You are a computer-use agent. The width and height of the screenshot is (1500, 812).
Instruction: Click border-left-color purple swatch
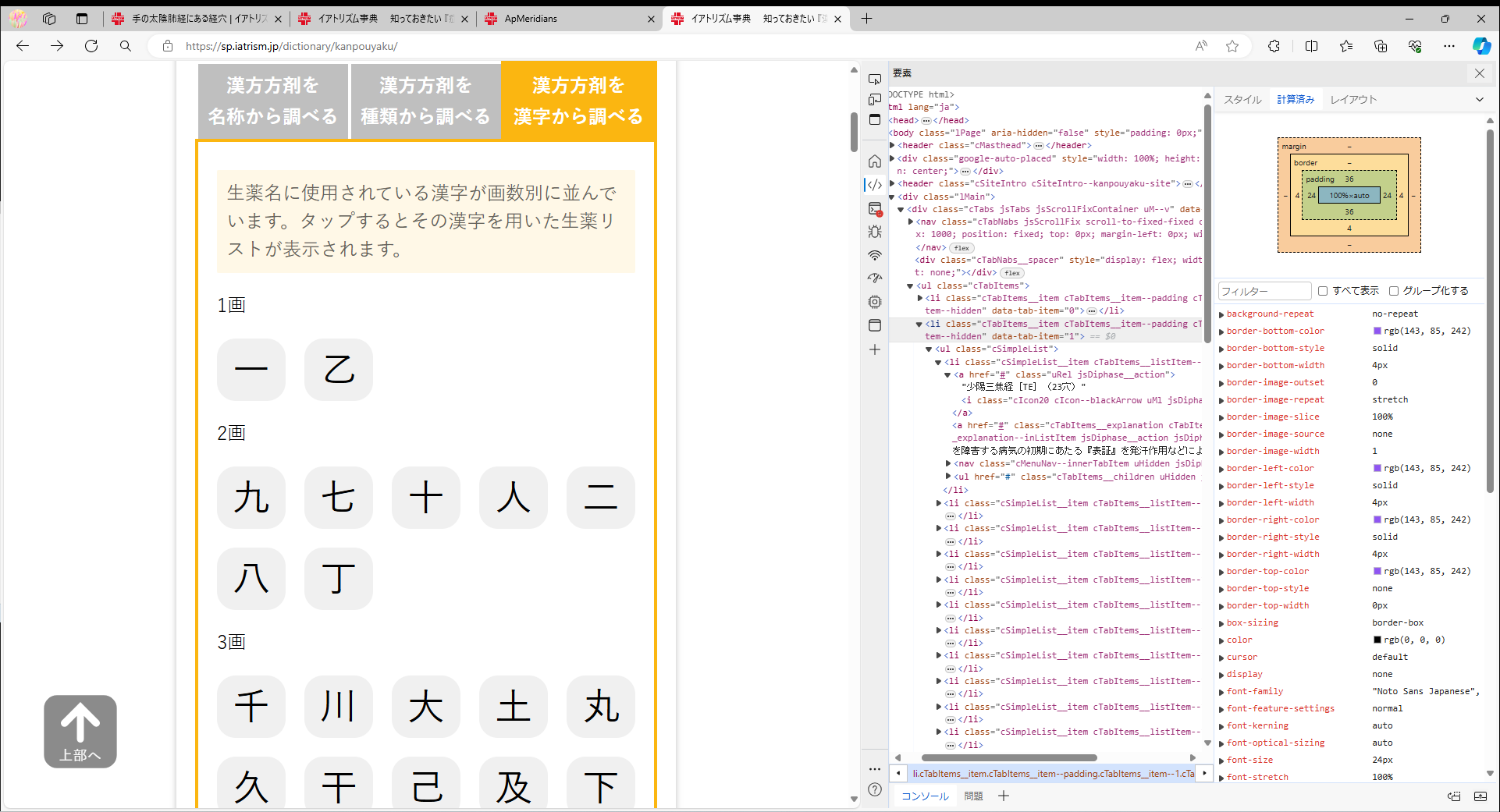click(1377, 468)
